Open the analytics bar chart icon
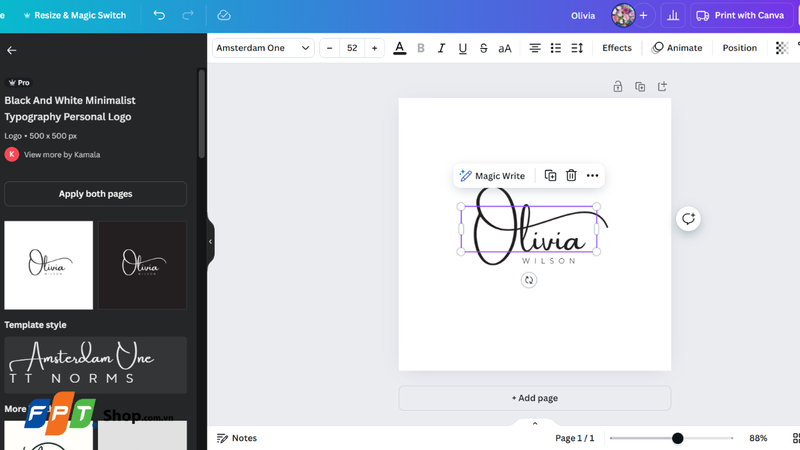Screen dimensions: 800x450 tap(673, 15)
